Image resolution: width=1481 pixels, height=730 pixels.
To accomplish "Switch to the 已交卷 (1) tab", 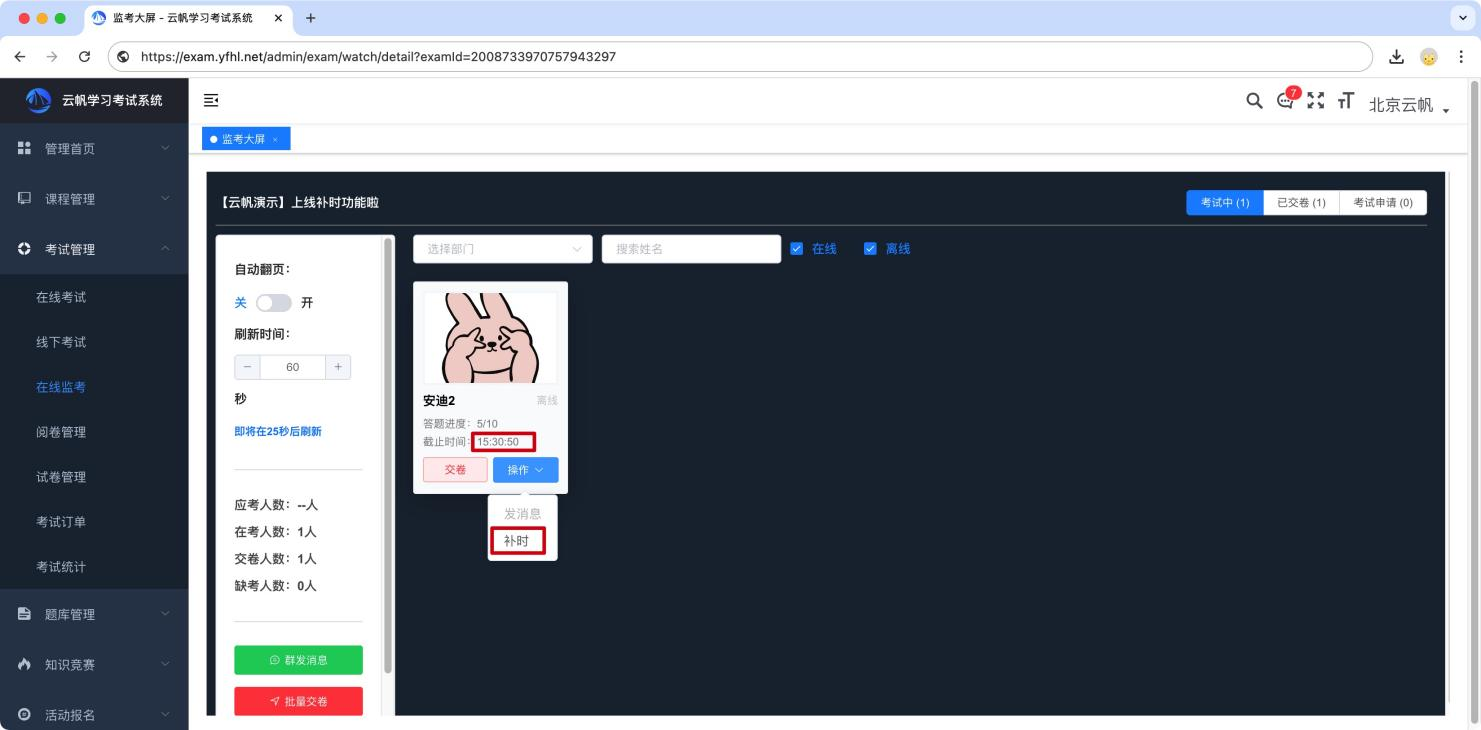I will pos(1301,203).
